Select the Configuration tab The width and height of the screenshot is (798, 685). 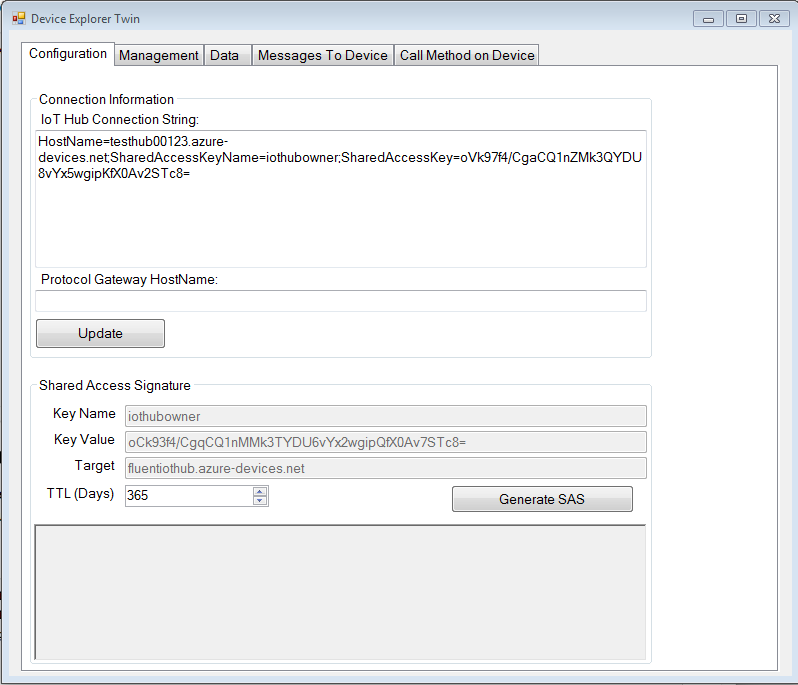point(68,53)
